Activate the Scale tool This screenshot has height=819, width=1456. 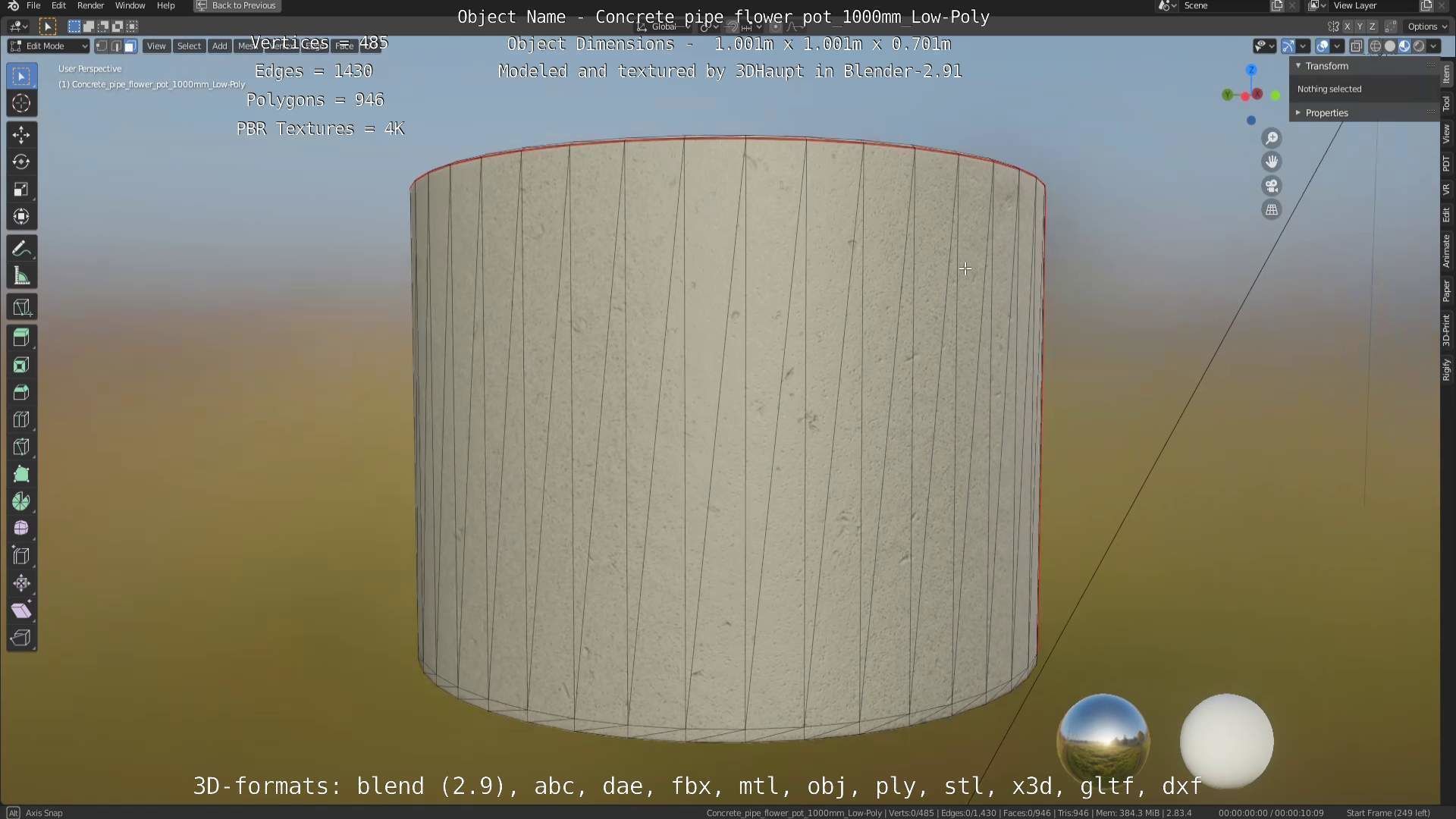tap(21, 190)
